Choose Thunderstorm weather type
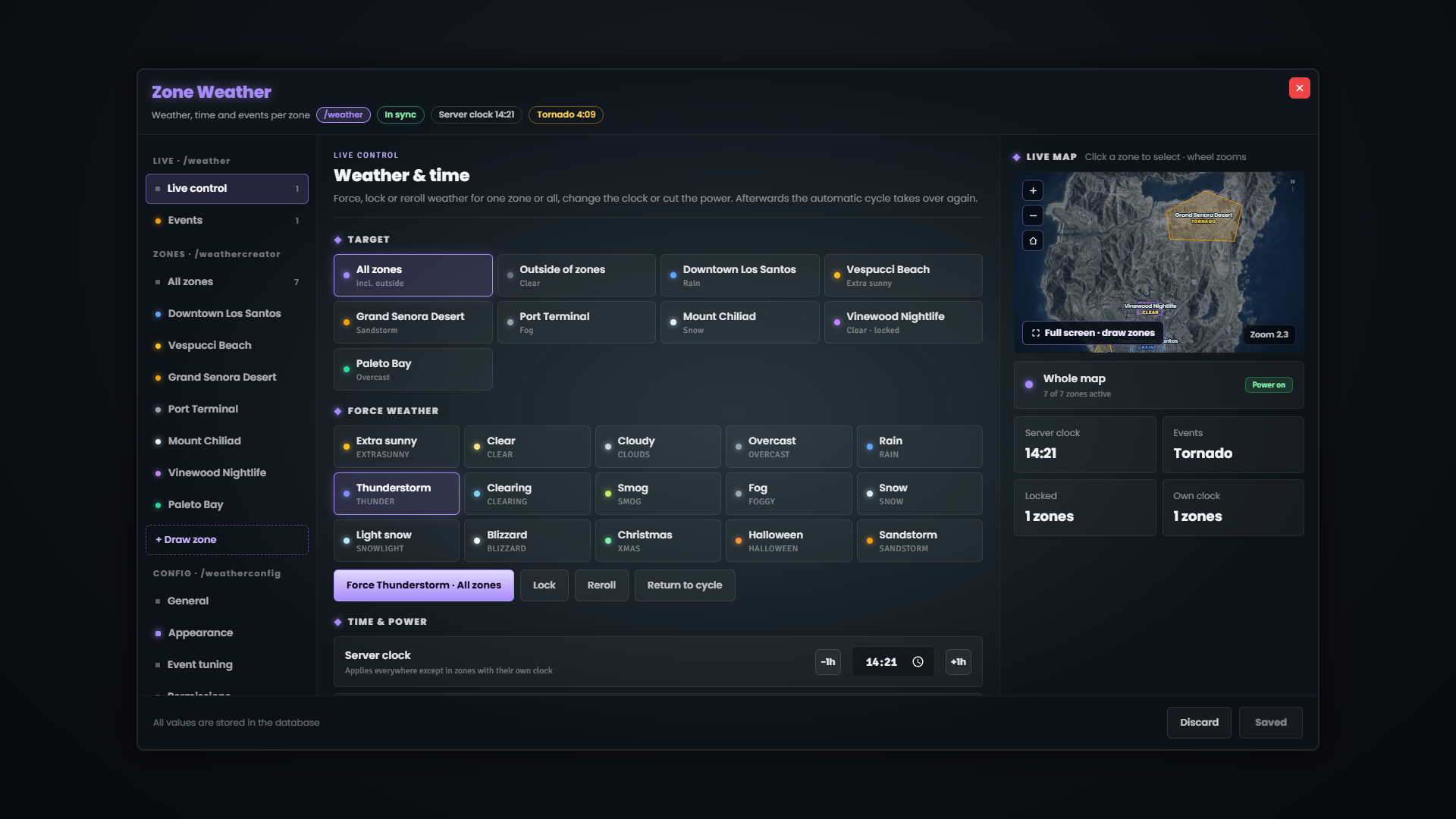The height and width of the screenshot is (819, 1456). click(x=397, y=494)
